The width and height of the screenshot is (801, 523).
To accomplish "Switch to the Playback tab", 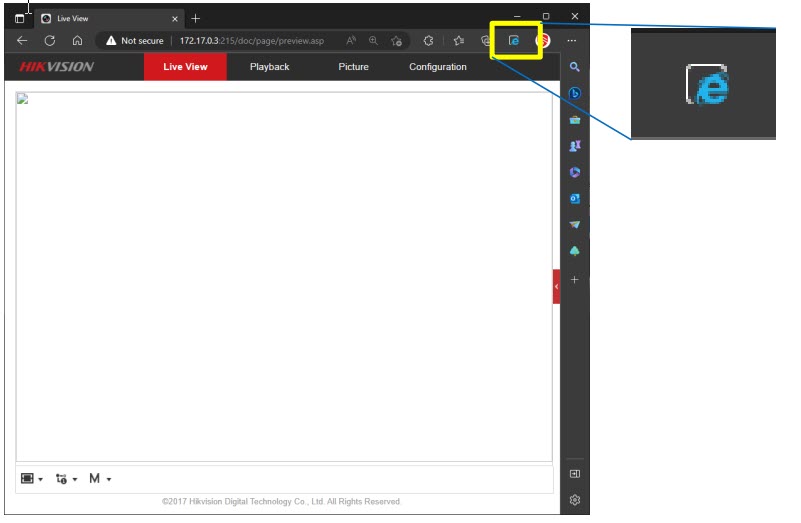I will coord(269,67).
